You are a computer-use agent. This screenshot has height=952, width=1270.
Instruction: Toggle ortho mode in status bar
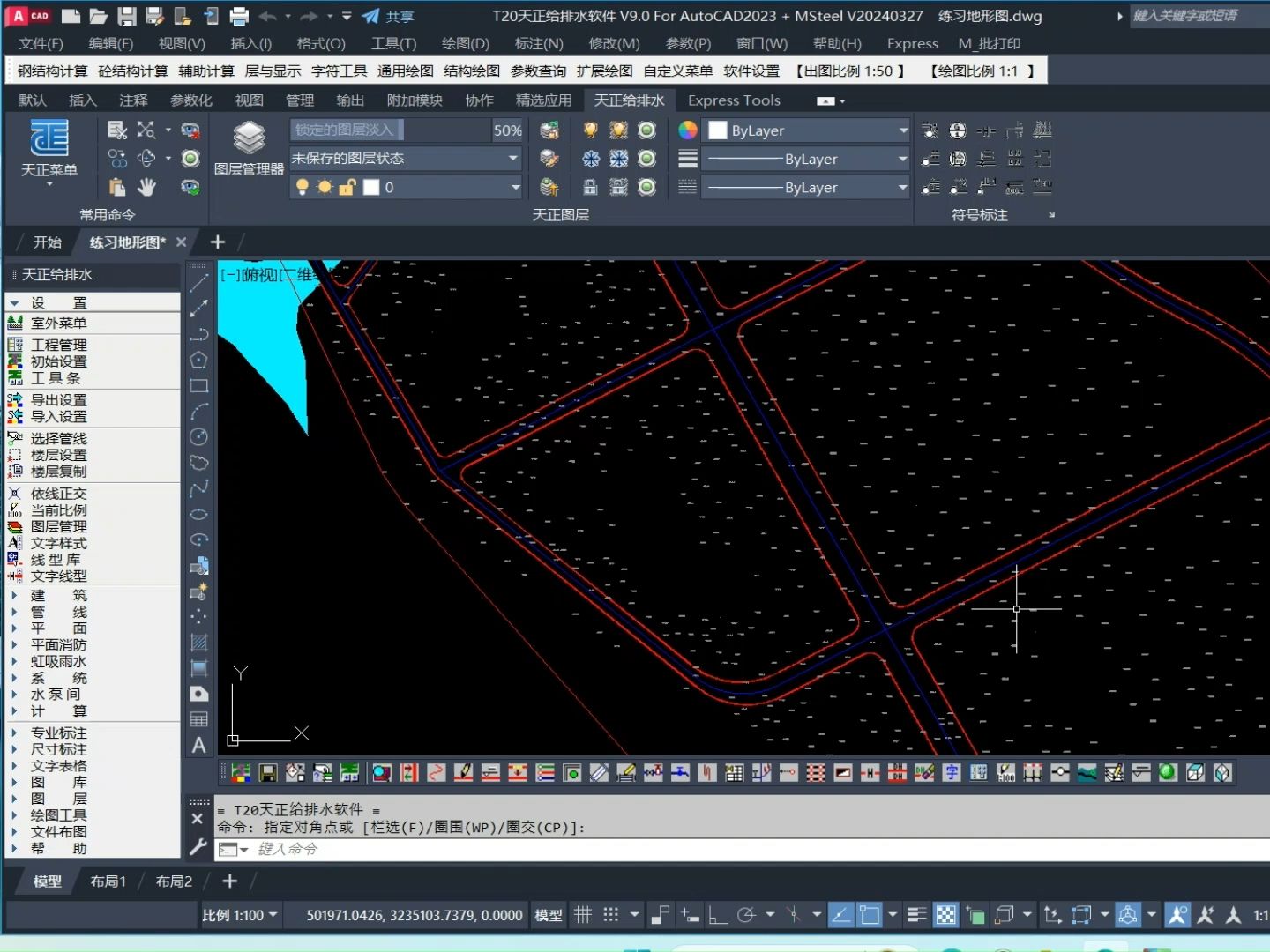[x=718, y=915]
